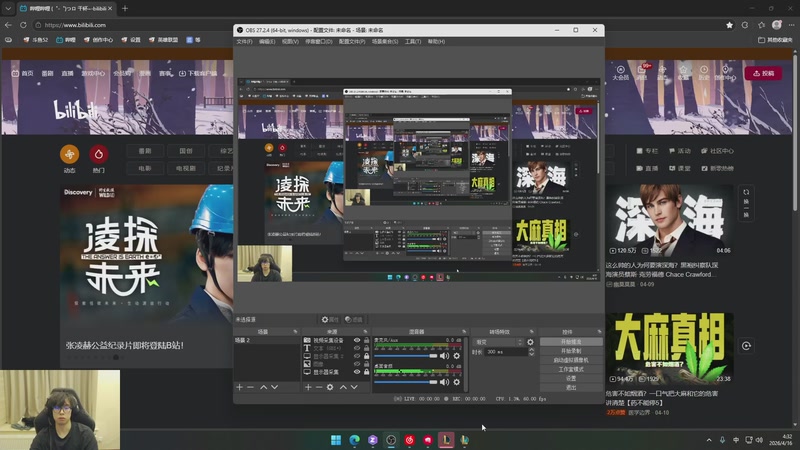Screen dimensions: 800x450
Task: Toggle lock on 视频采集设备 source
Action: click(366, 340)
